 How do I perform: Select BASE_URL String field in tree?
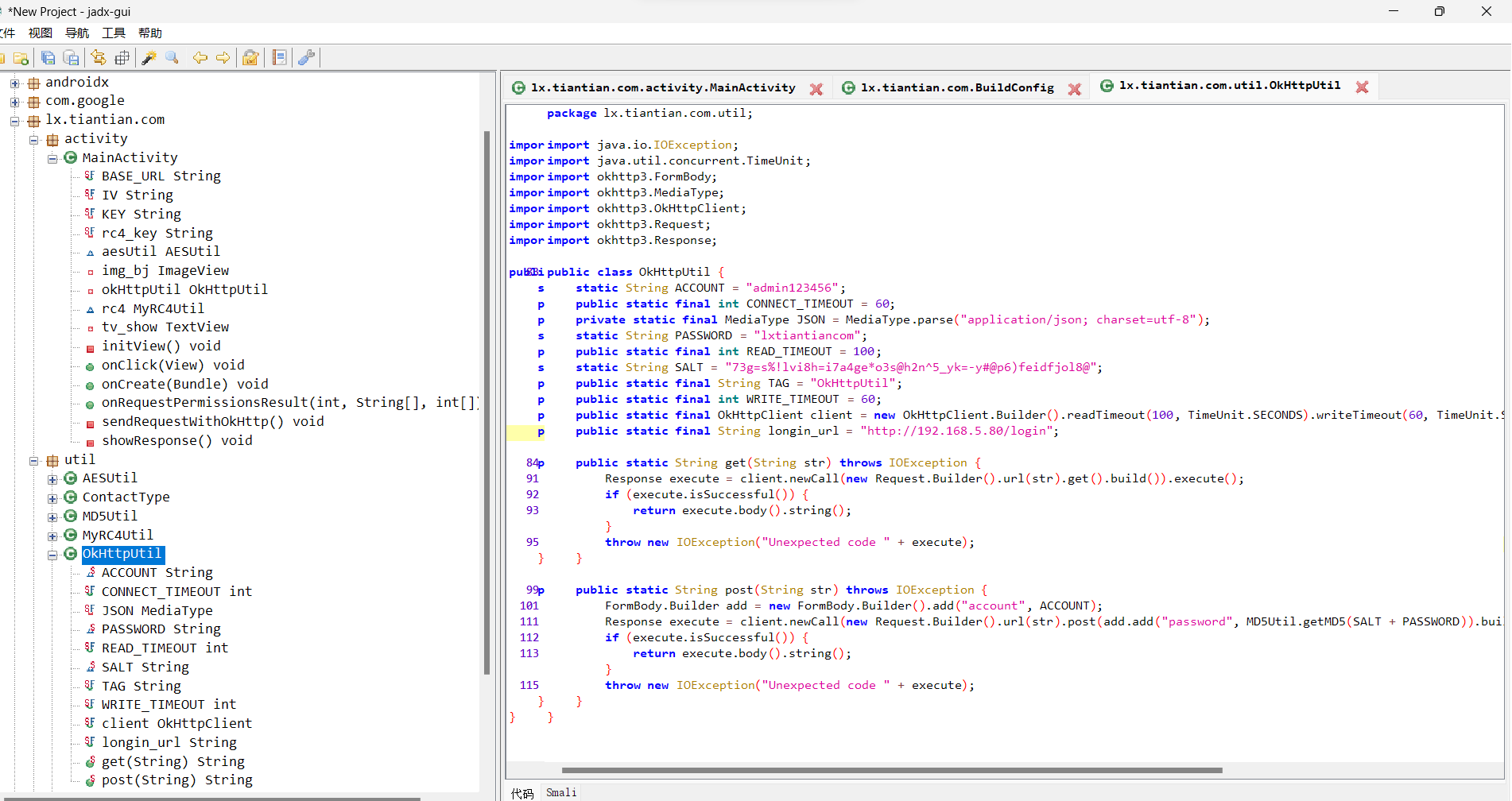click(x=161, y=176)
